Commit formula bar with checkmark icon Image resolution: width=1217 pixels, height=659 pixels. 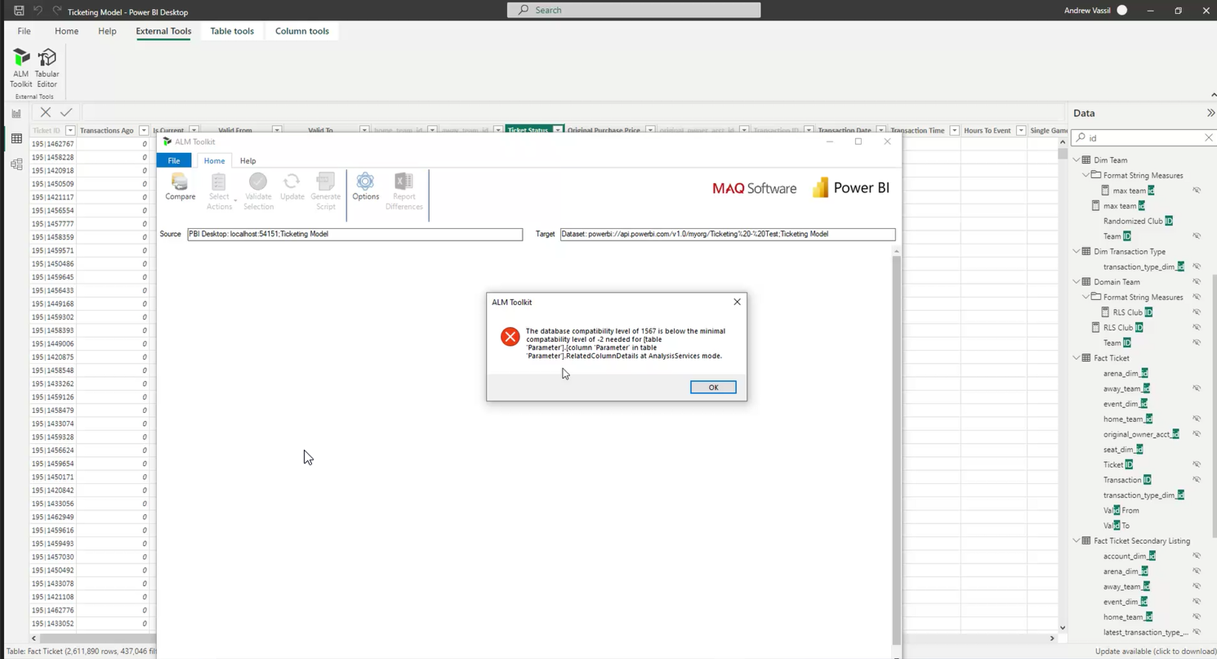point(66,113)
